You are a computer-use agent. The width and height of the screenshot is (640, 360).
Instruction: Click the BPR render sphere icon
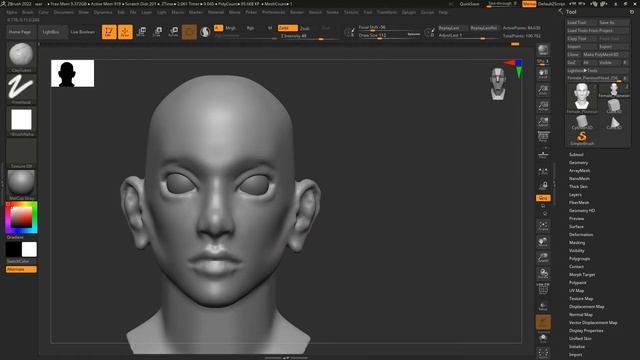(543, 51)
